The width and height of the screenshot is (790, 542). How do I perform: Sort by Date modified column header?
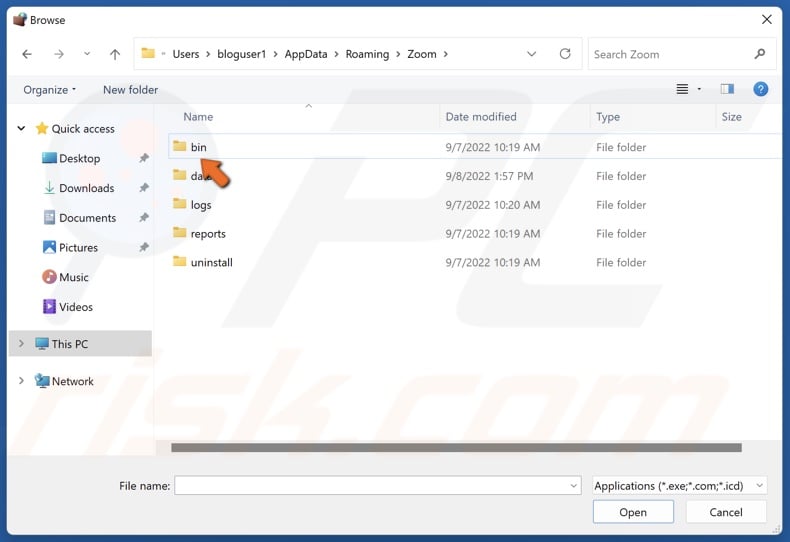pyautogui.click(x=481, y=117)
